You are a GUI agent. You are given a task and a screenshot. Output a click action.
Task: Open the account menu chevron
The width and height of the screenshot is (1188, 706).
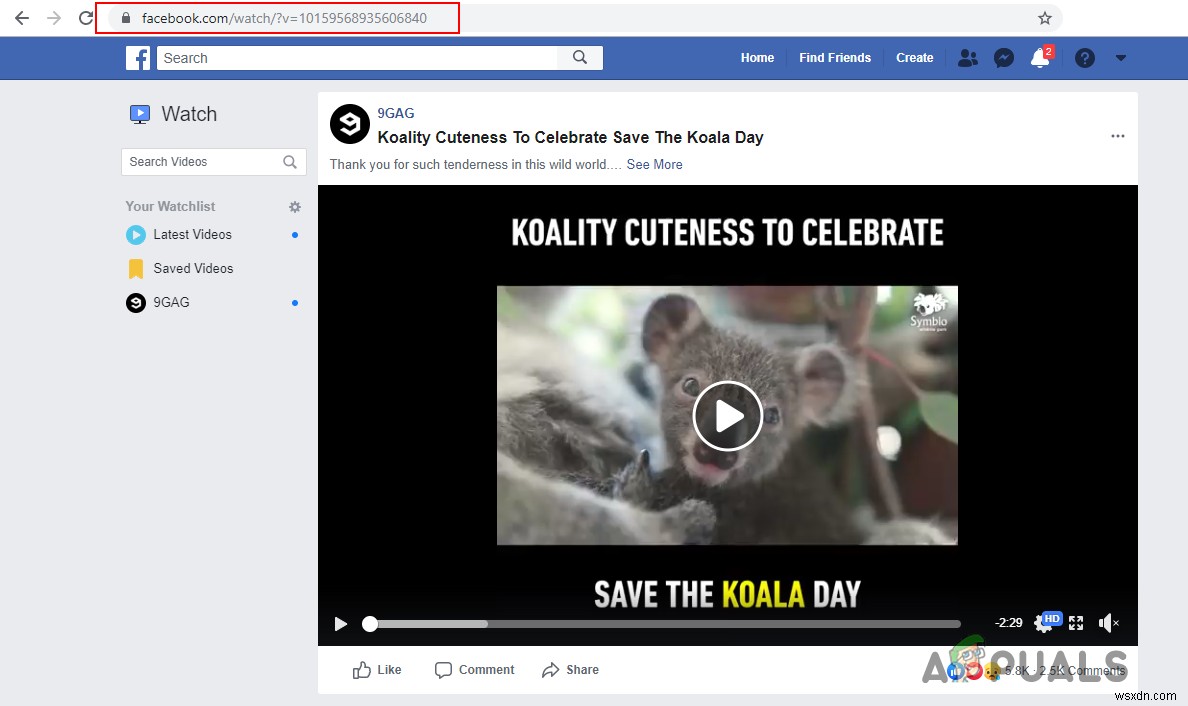coord(1121,58)
